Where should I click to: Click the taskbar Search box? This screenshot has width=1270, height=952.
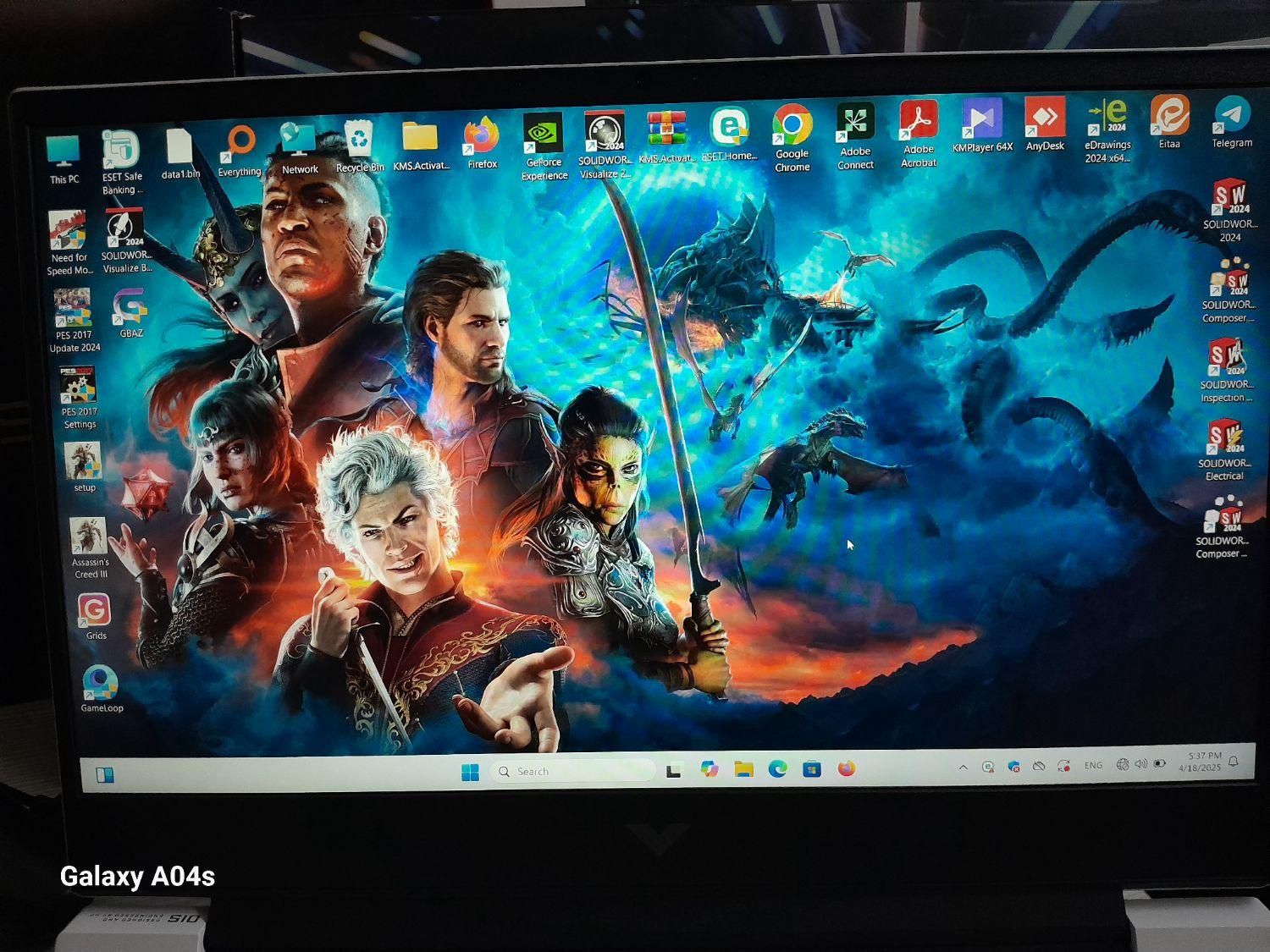(573, 771)
